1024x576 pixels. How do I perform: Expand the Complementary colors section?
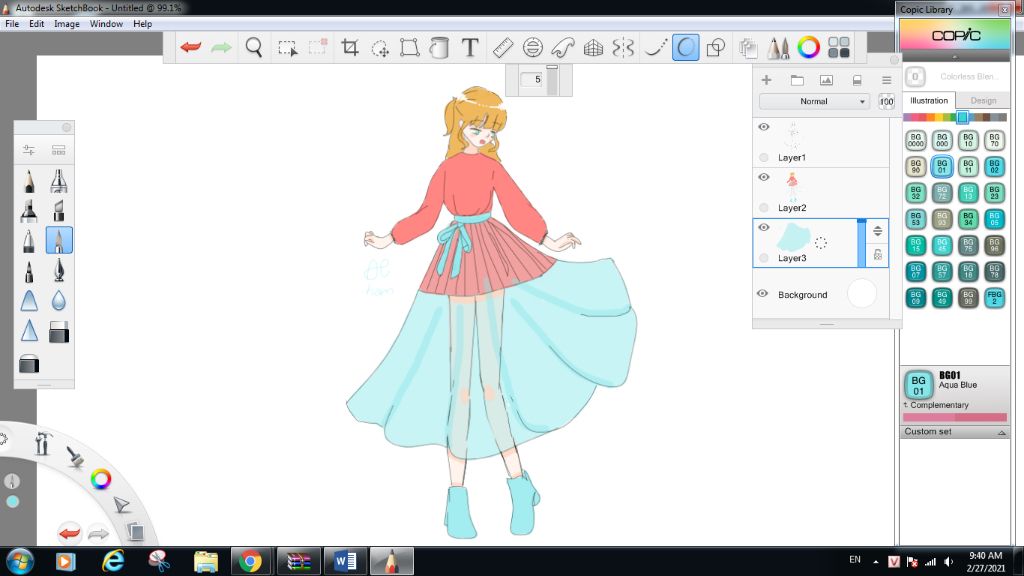pos(938,405)
